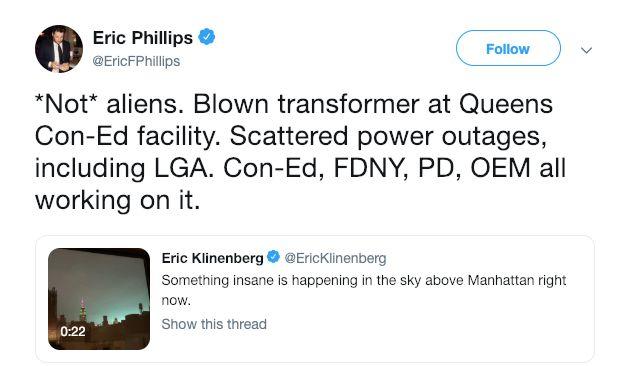Click the word now. in quoted tweet
Image resolution: width=622 pixels, height=366 pixels.
point(176,300)
